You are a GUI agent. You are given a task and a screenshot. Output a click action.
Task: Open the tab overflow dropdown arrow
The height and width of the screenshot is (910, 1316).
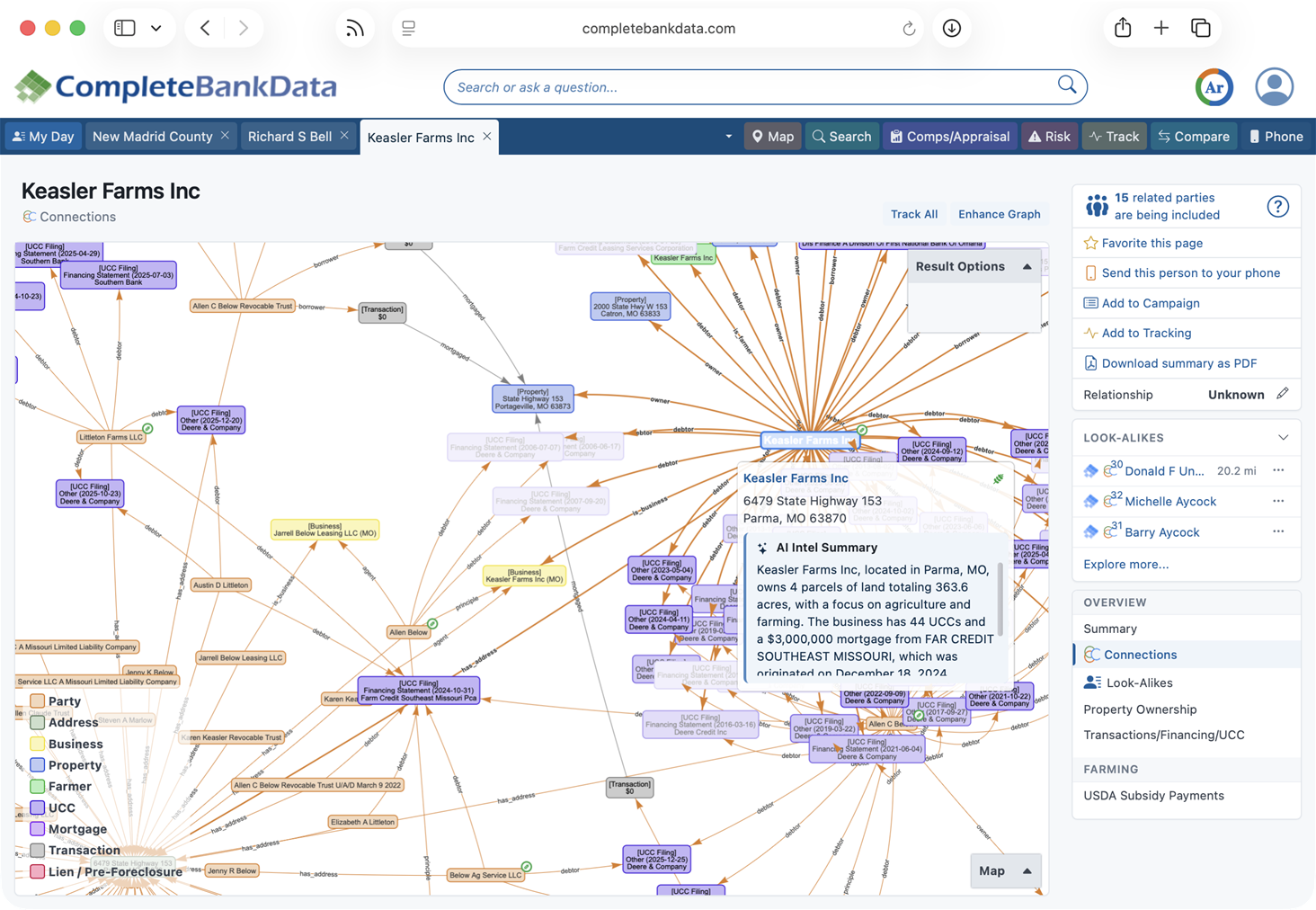click(728, 137)
